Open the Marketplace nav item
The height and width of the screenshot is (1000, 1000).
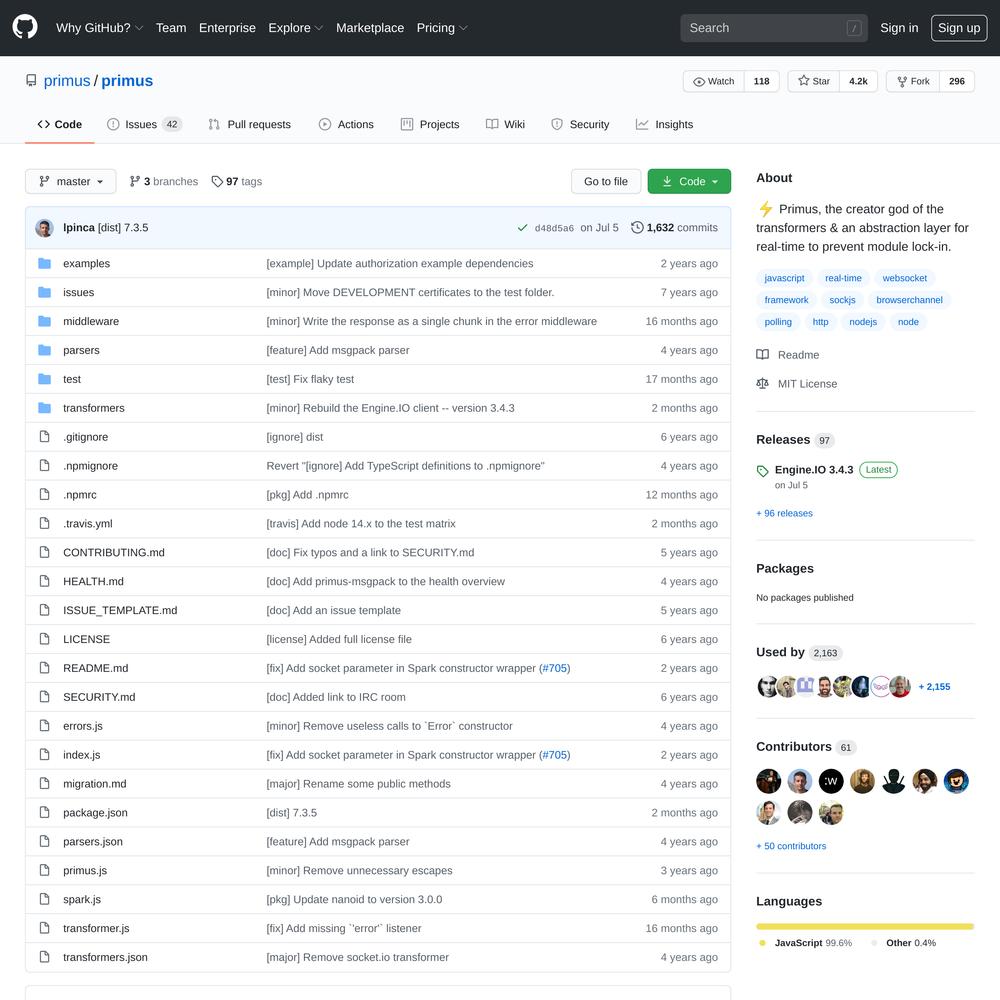pos(370,28)
